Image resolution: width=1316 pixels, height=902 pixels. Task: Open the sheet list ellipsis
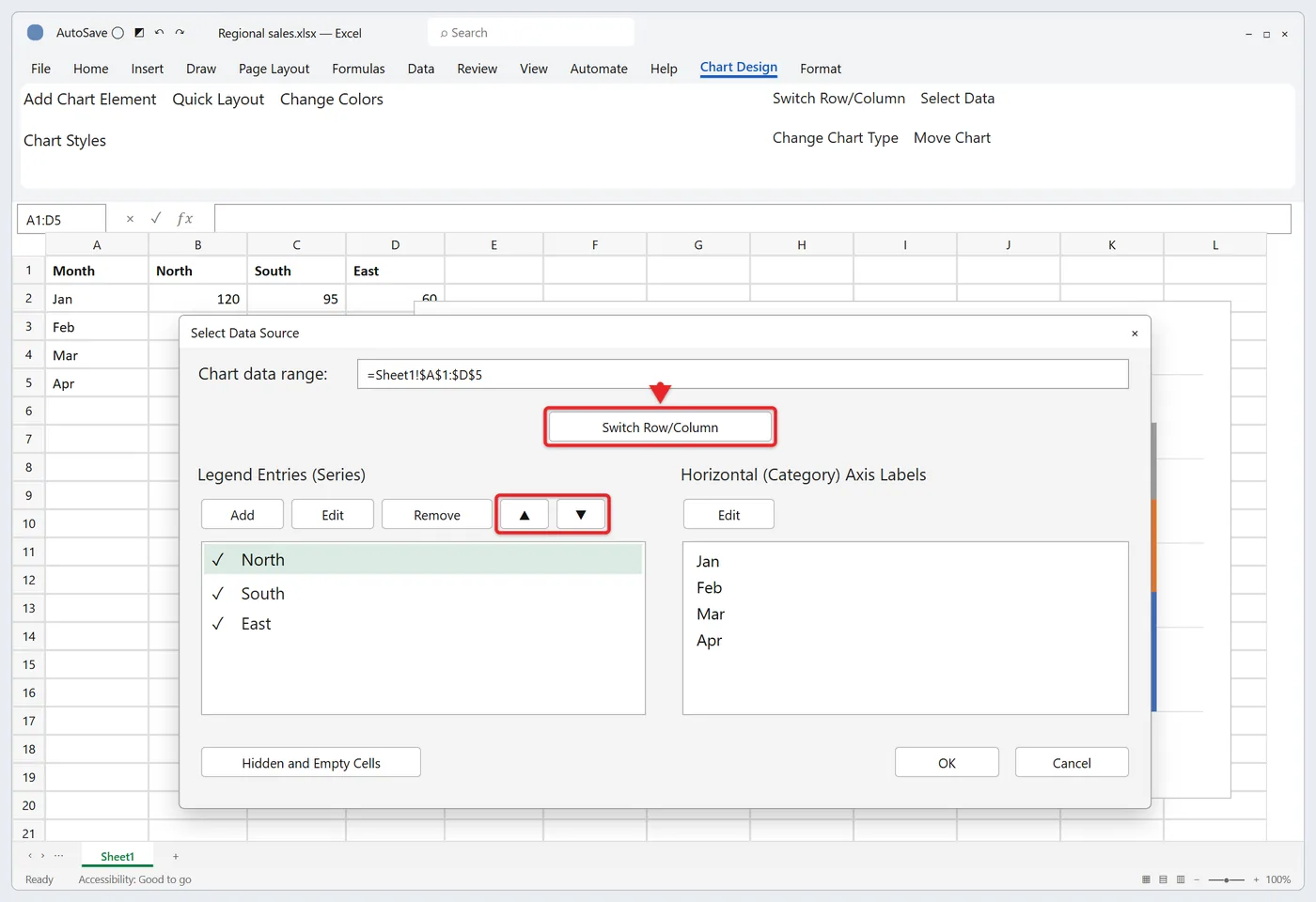point(59,856)
